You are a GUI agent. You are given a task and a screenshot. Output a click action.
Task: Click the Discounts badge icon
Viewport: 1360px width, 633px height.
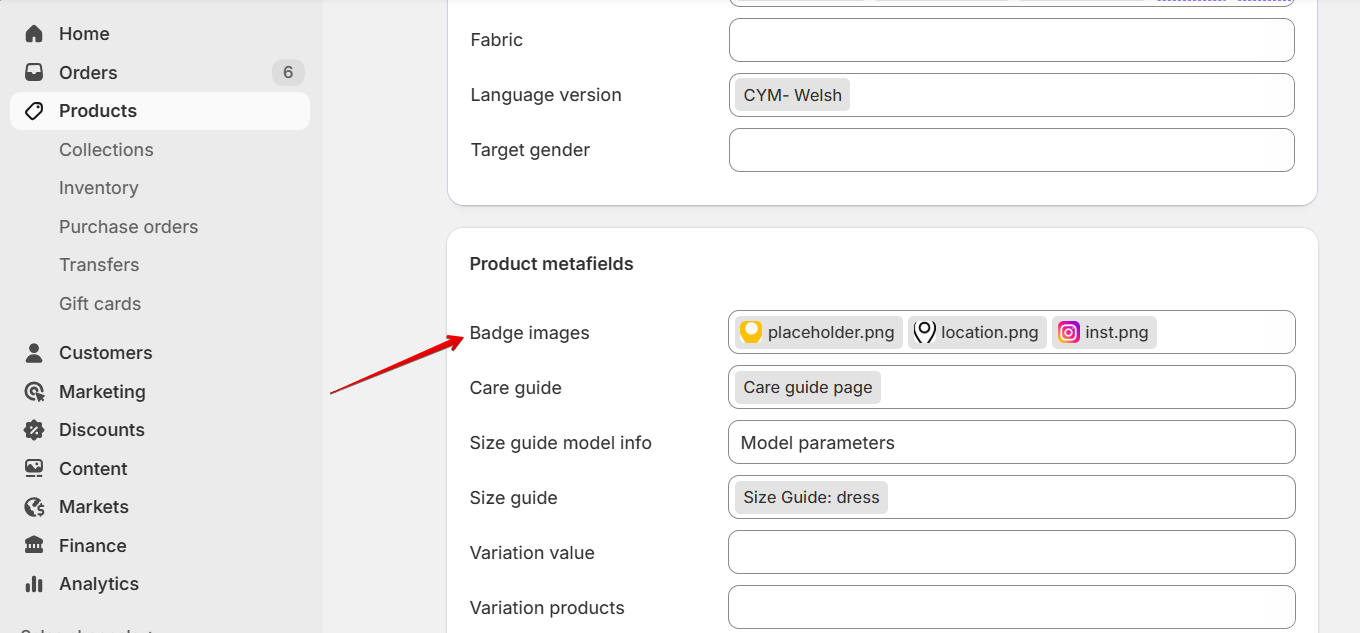(x=34, y=430)
